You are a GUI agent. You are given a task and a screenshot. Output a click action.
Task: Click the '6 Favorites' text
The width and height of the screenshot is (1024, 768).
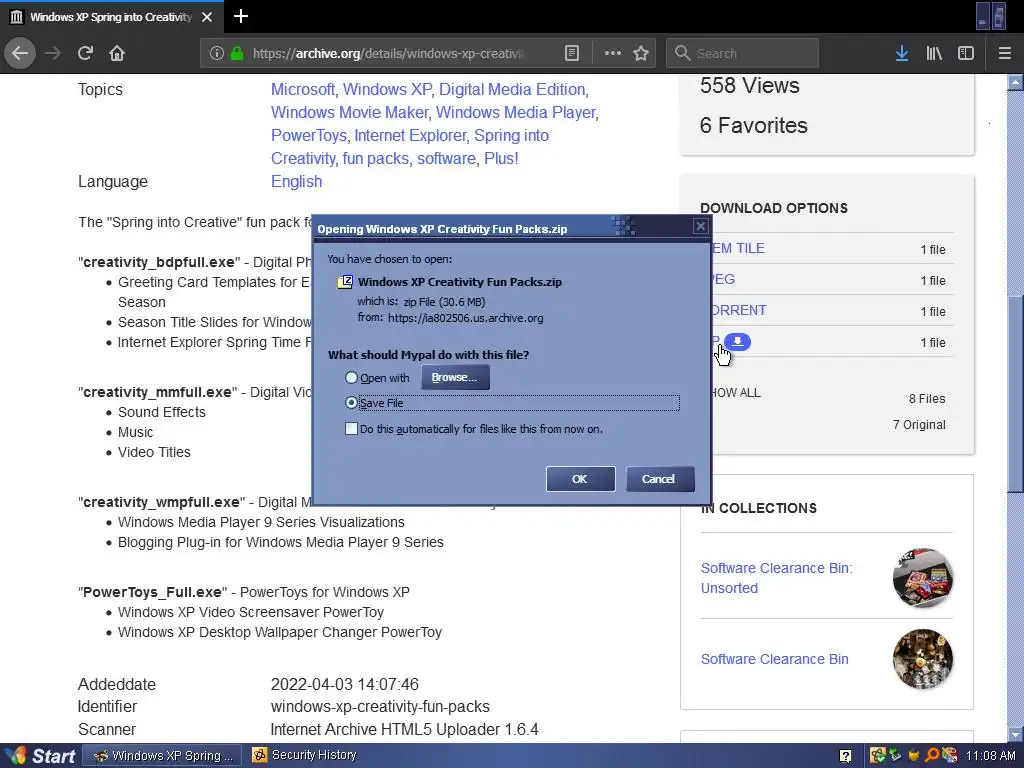pyautogui.click(x=754, y=125)
